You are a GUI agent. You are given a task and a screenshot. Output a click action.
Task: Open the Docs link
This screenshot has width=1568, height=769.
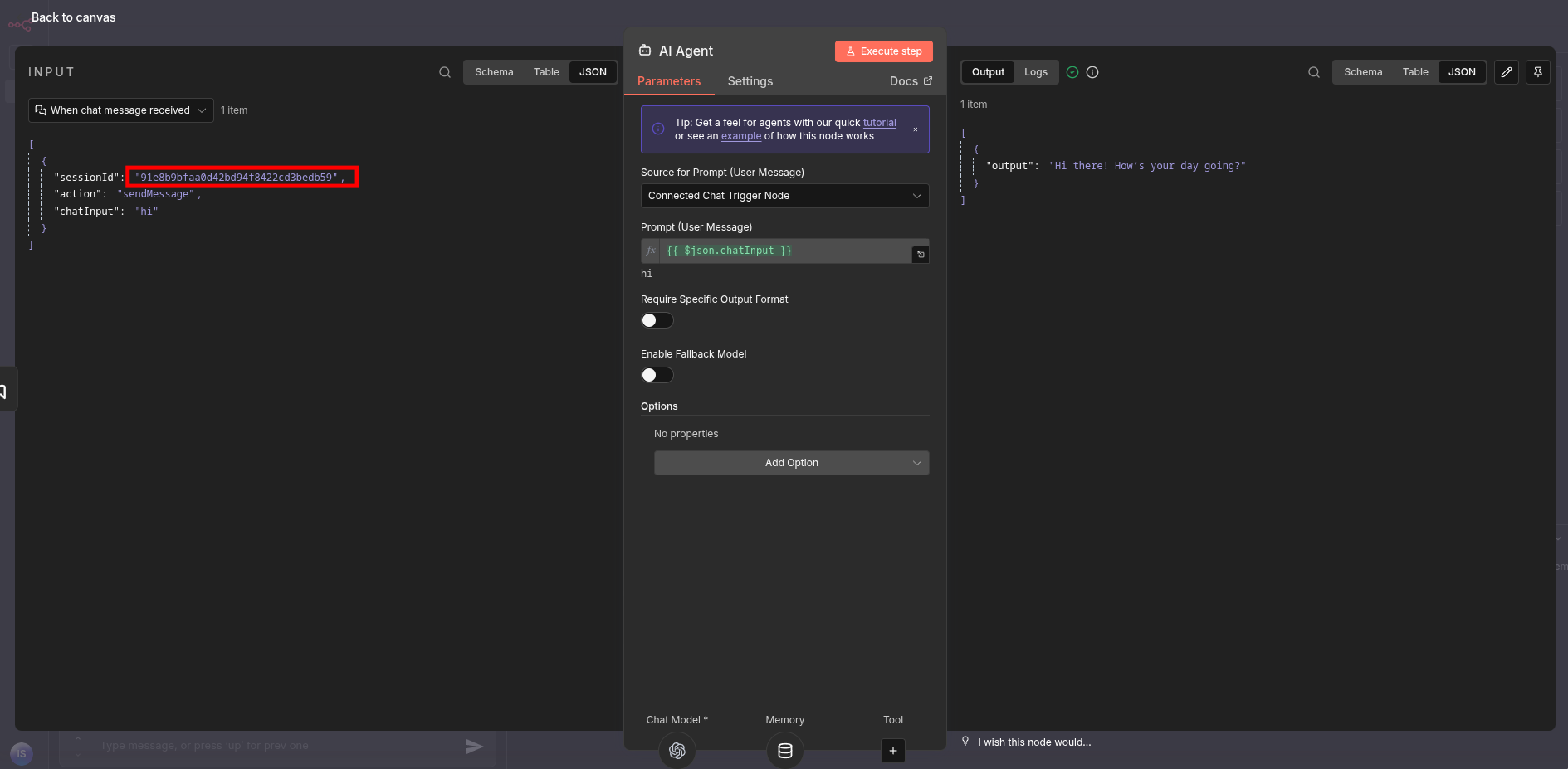click(911, 81)
